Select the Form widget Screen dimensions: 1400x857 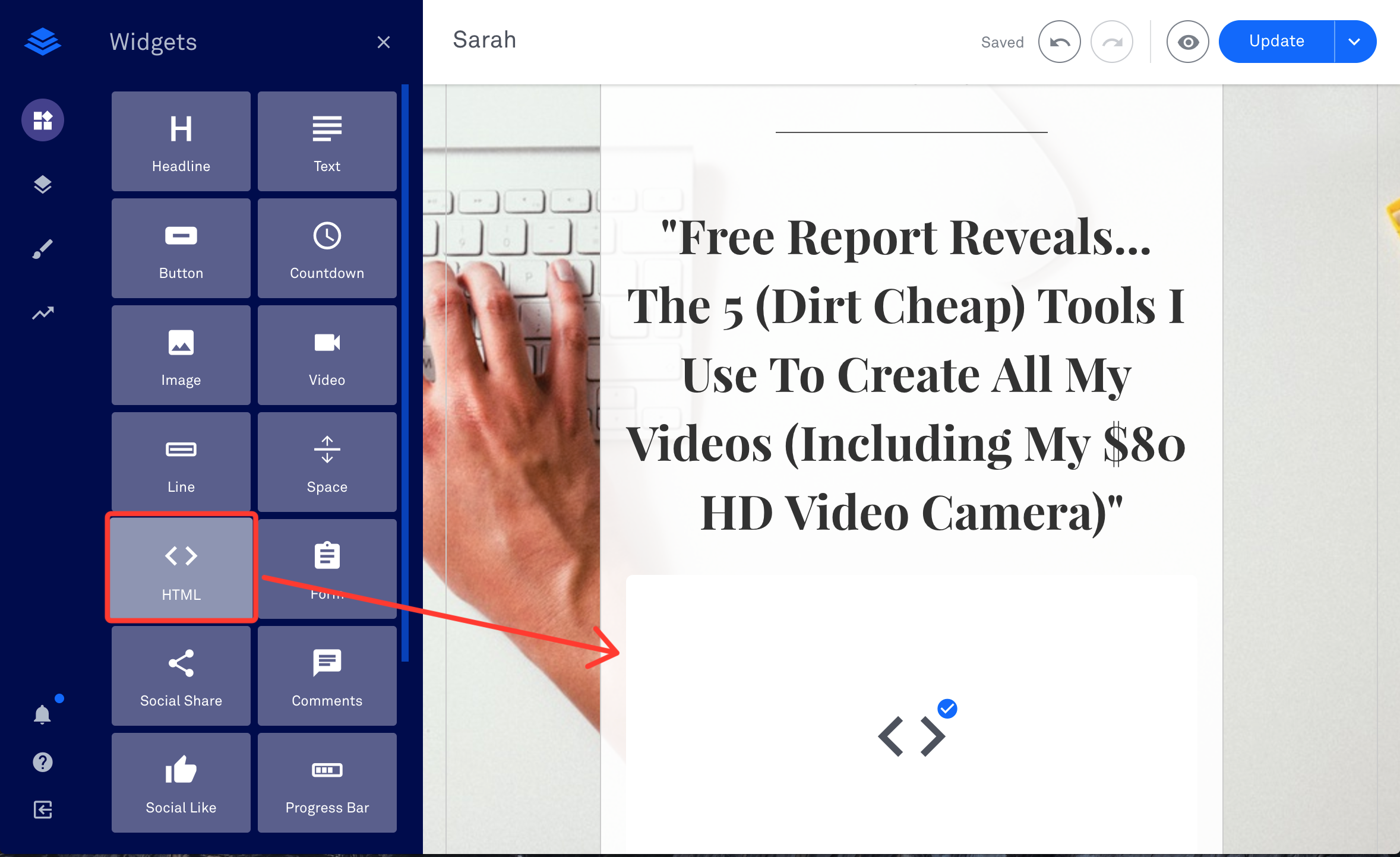coord(327,569)
